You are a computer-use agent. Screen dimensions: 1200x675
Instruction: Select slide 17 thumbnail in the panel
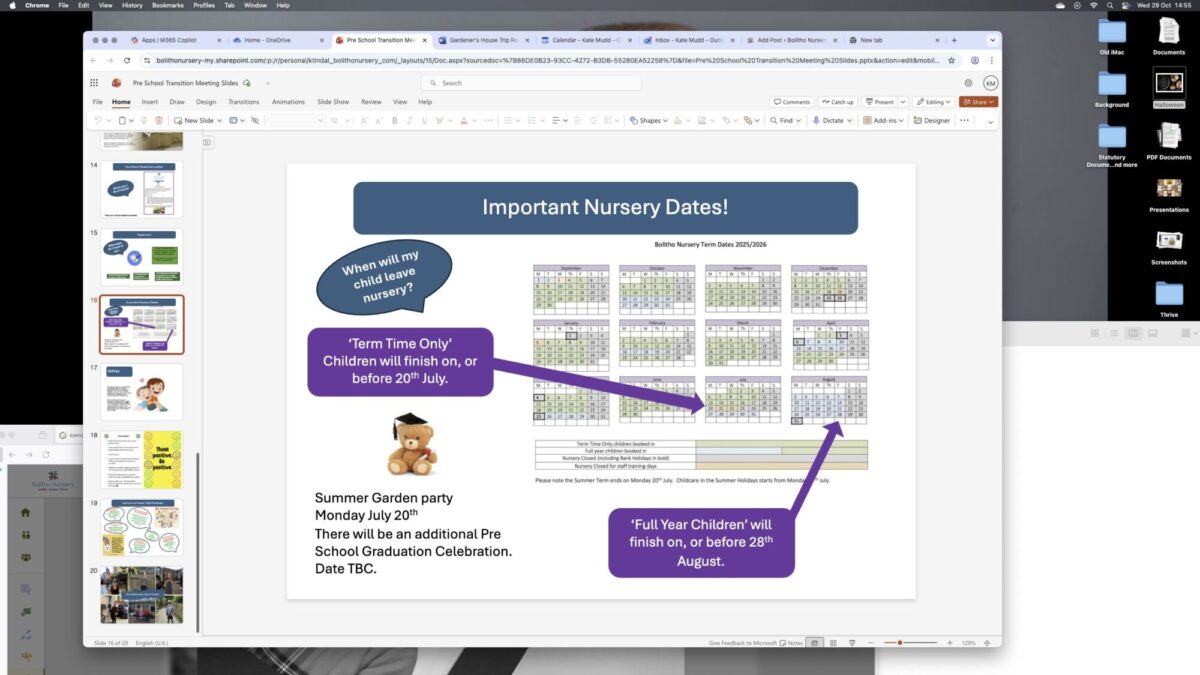(x=141, y=392)
